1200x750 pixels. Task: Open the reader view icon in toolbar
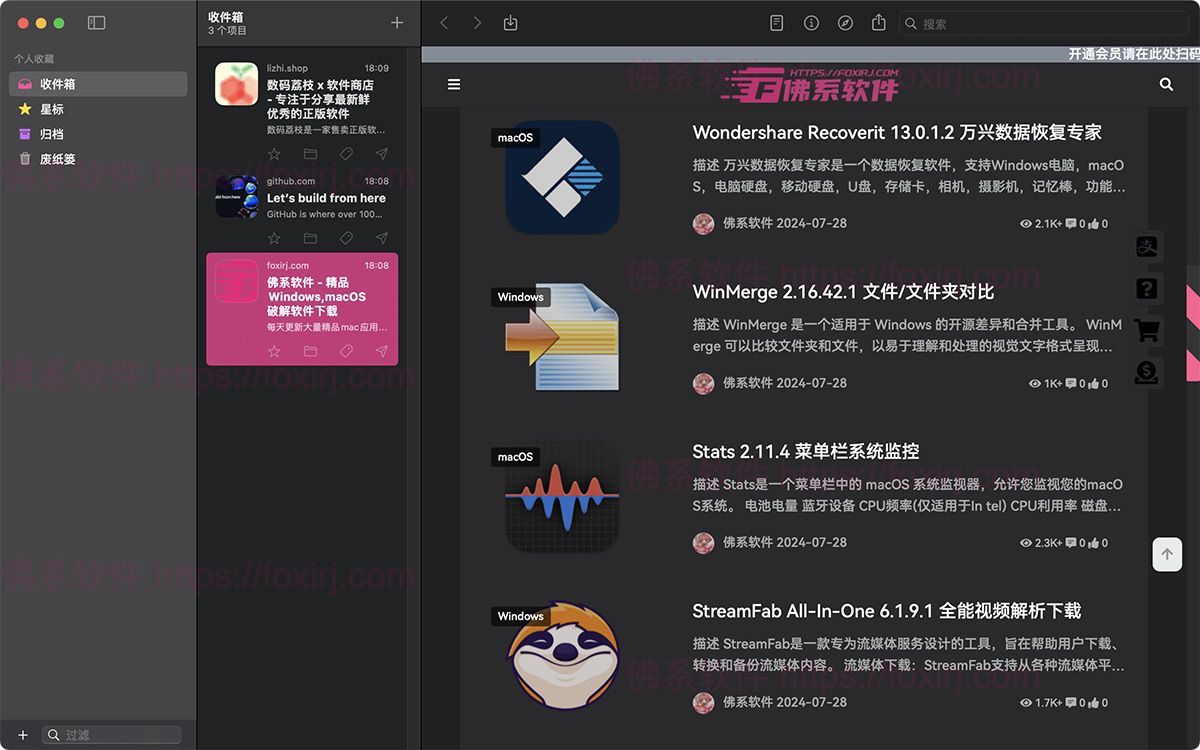pos(777,23)
